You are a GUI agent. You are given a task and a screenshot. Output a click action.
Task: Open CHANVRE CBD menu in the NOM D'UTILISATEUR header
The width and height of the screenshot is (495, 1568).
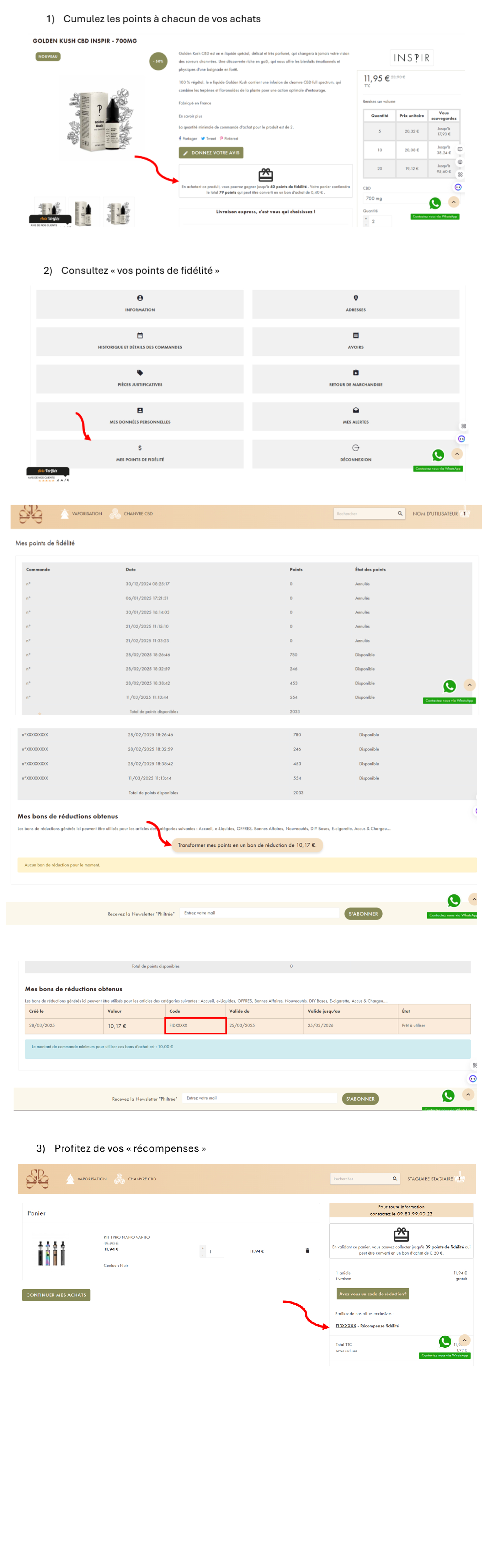131,514
